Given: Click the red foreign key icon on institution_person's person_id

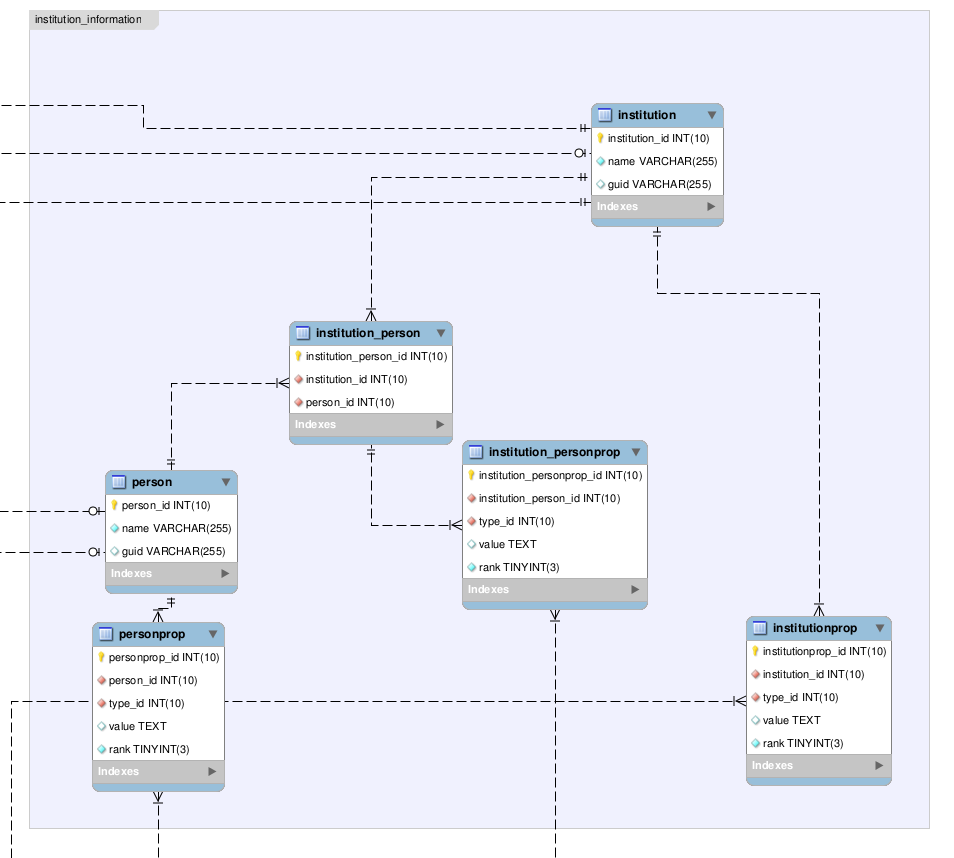Looking at the screenshot, I should pos(300,402).
